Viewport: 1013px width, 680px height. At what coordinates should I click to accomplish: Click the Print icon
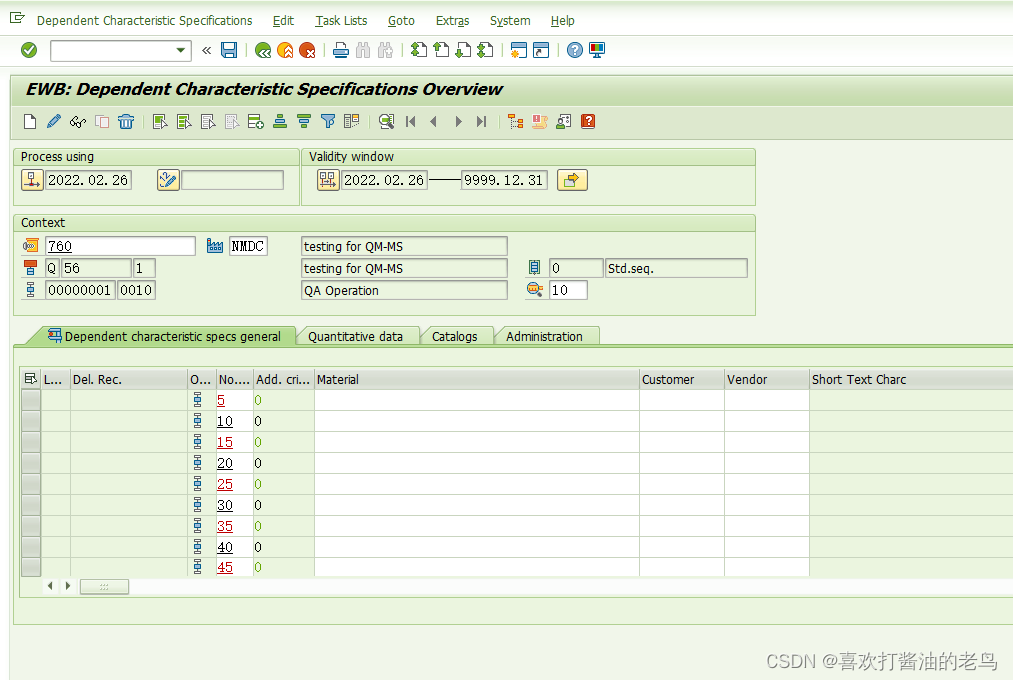coord(340,50)
